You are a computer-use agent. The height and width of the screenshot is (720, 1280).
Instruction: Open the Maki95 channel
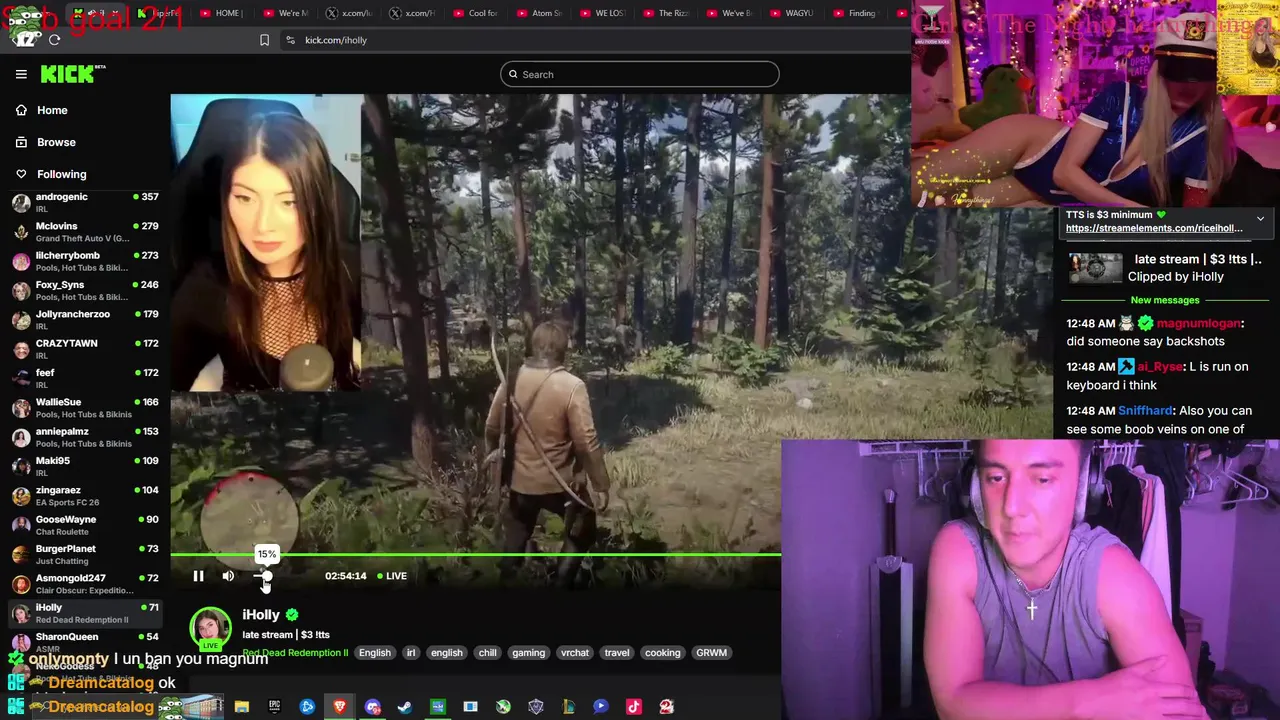(x=85, y=466)
